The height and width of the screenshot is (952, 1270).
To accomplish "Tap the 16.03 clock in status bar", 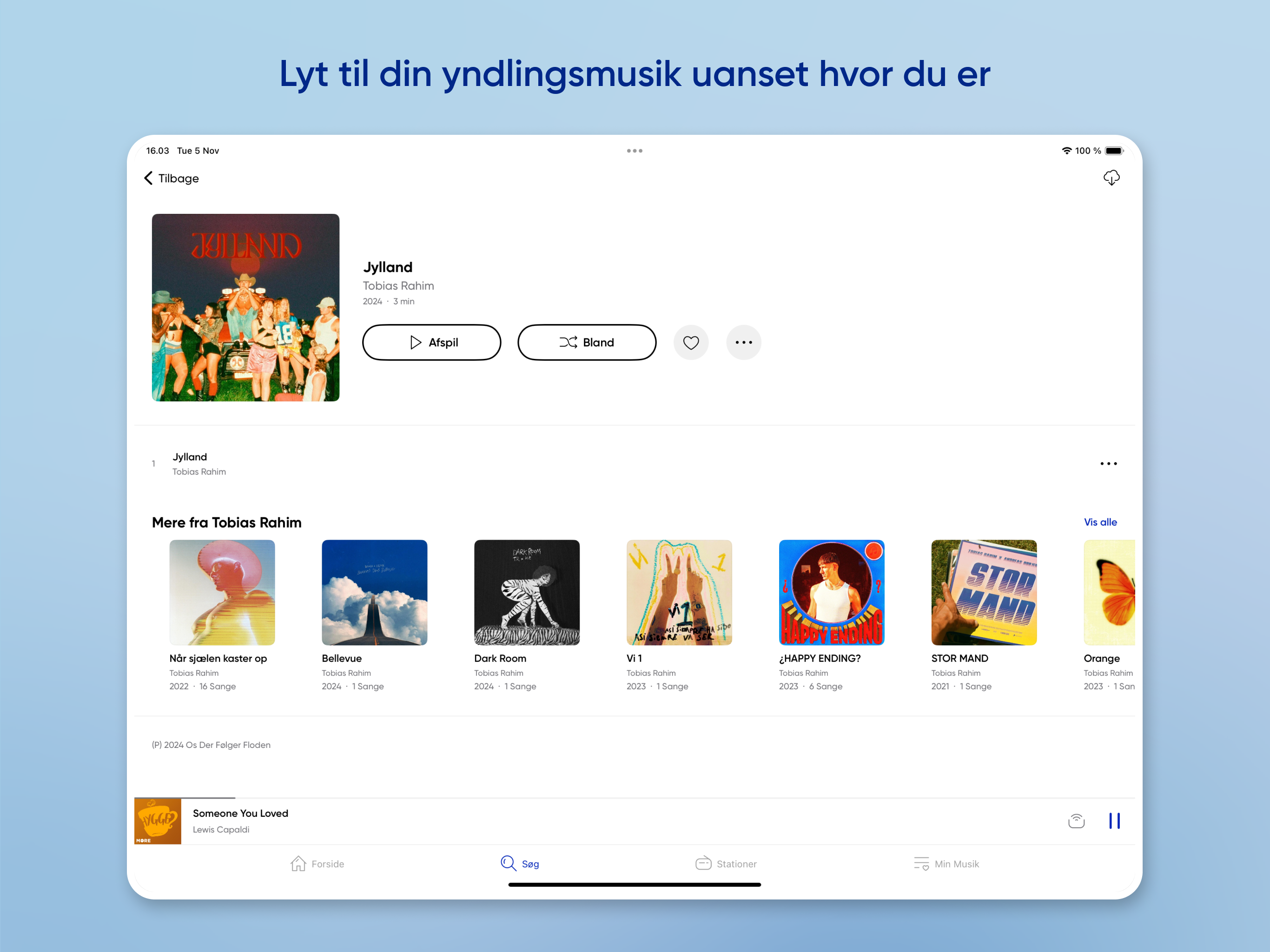I will (x=157, y=151).
